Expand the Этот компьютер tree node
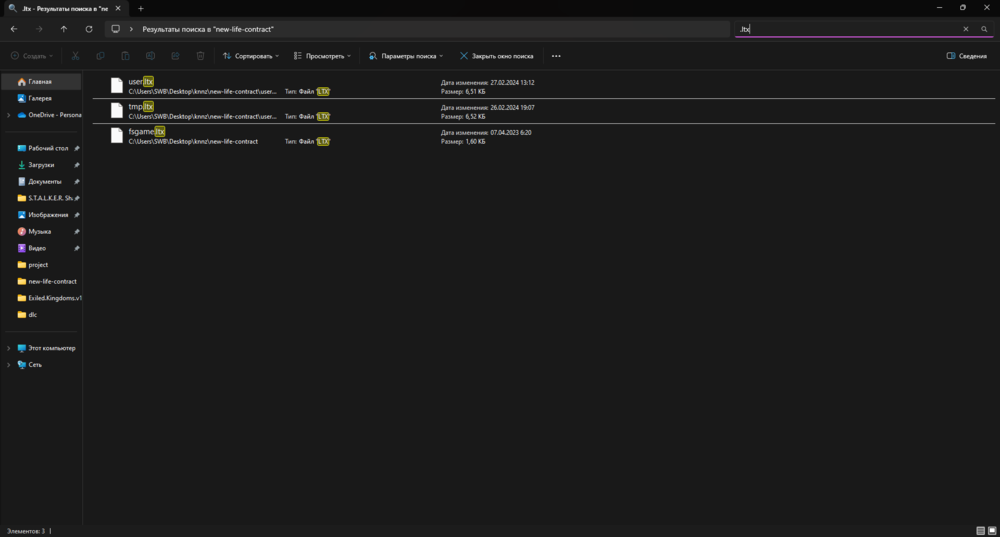Image resolution: width=1000 pixels, height=537 pixels. tap(9, 348)
